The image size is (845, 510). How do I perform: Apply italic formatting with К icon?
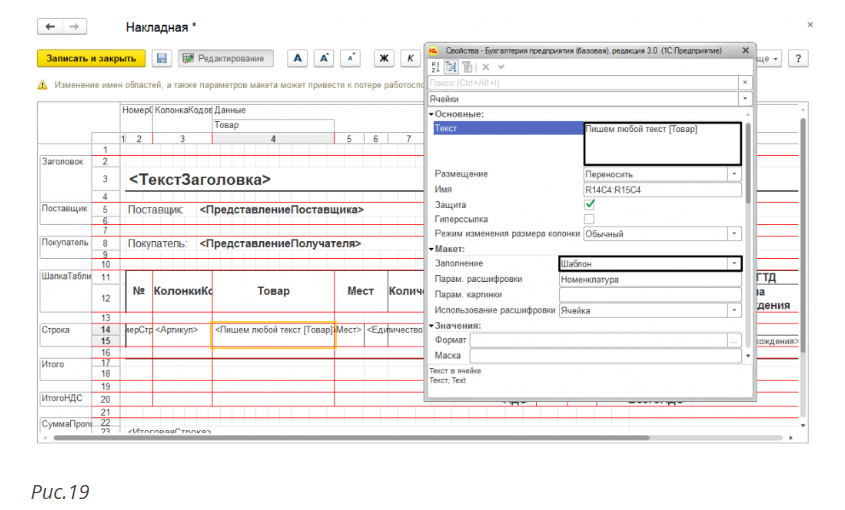coord(410,59)
